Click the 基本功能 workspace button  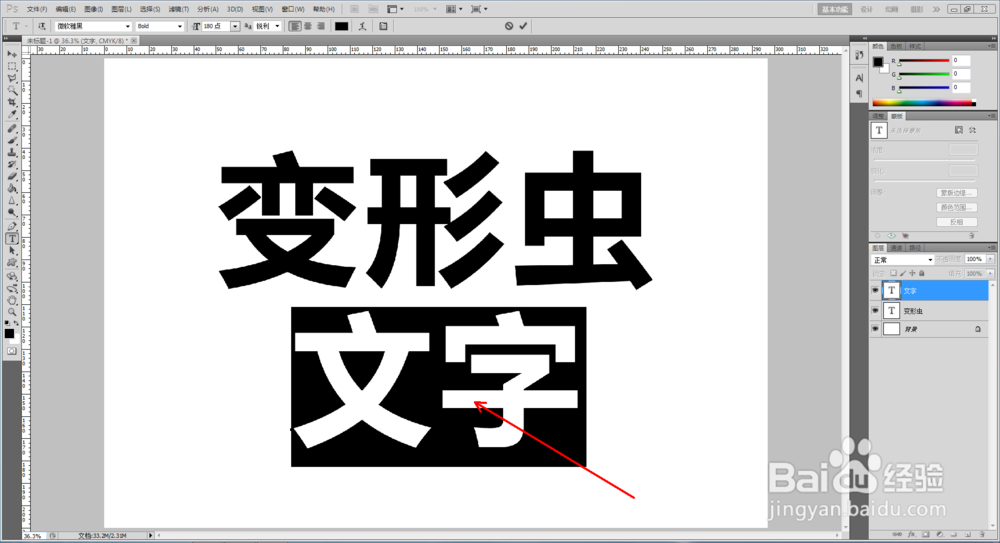(x=835, y=9)
